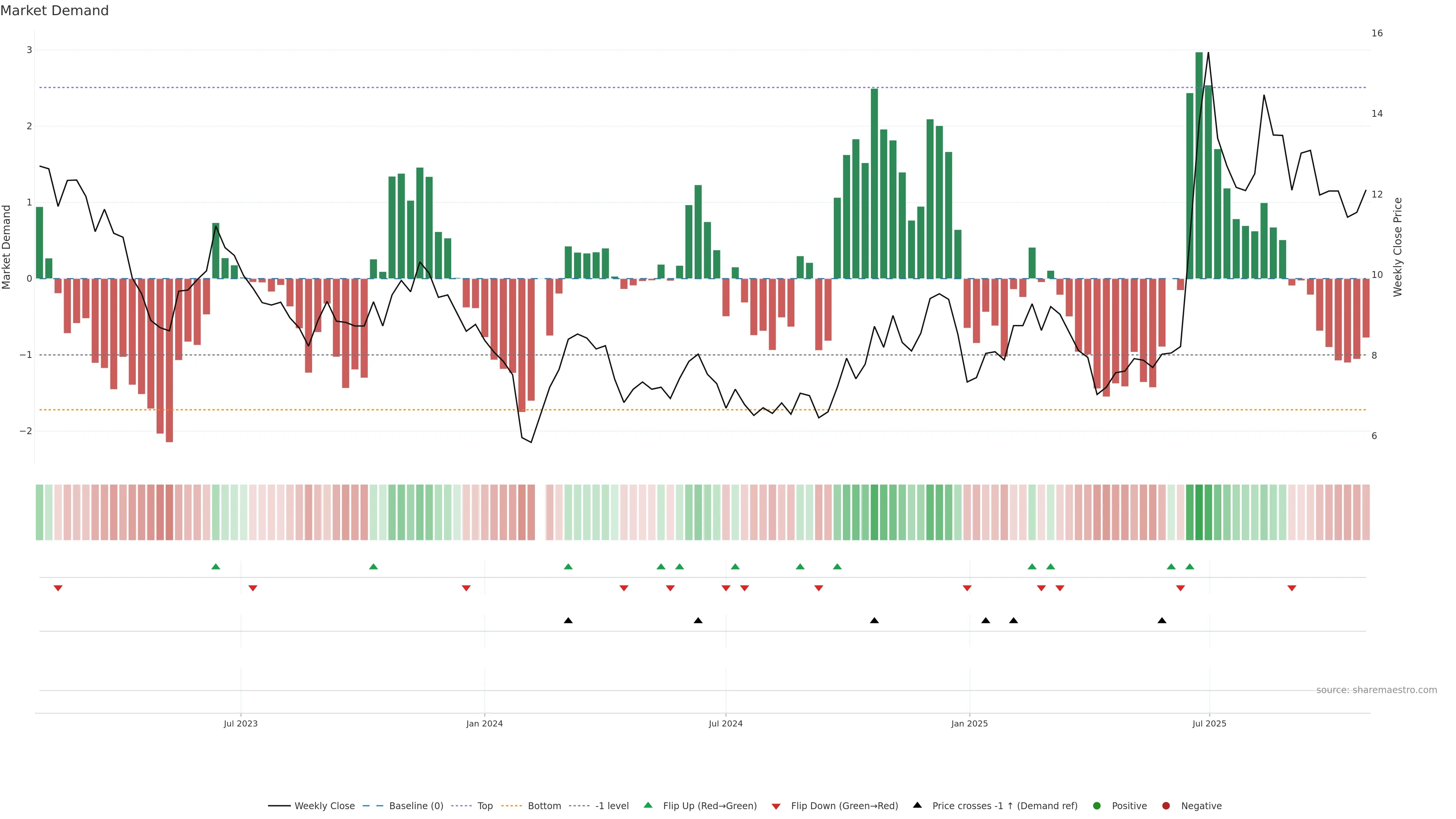1456x819 pixels.
Task: Click the Market Demand chart title
Action: pos(54,11)
